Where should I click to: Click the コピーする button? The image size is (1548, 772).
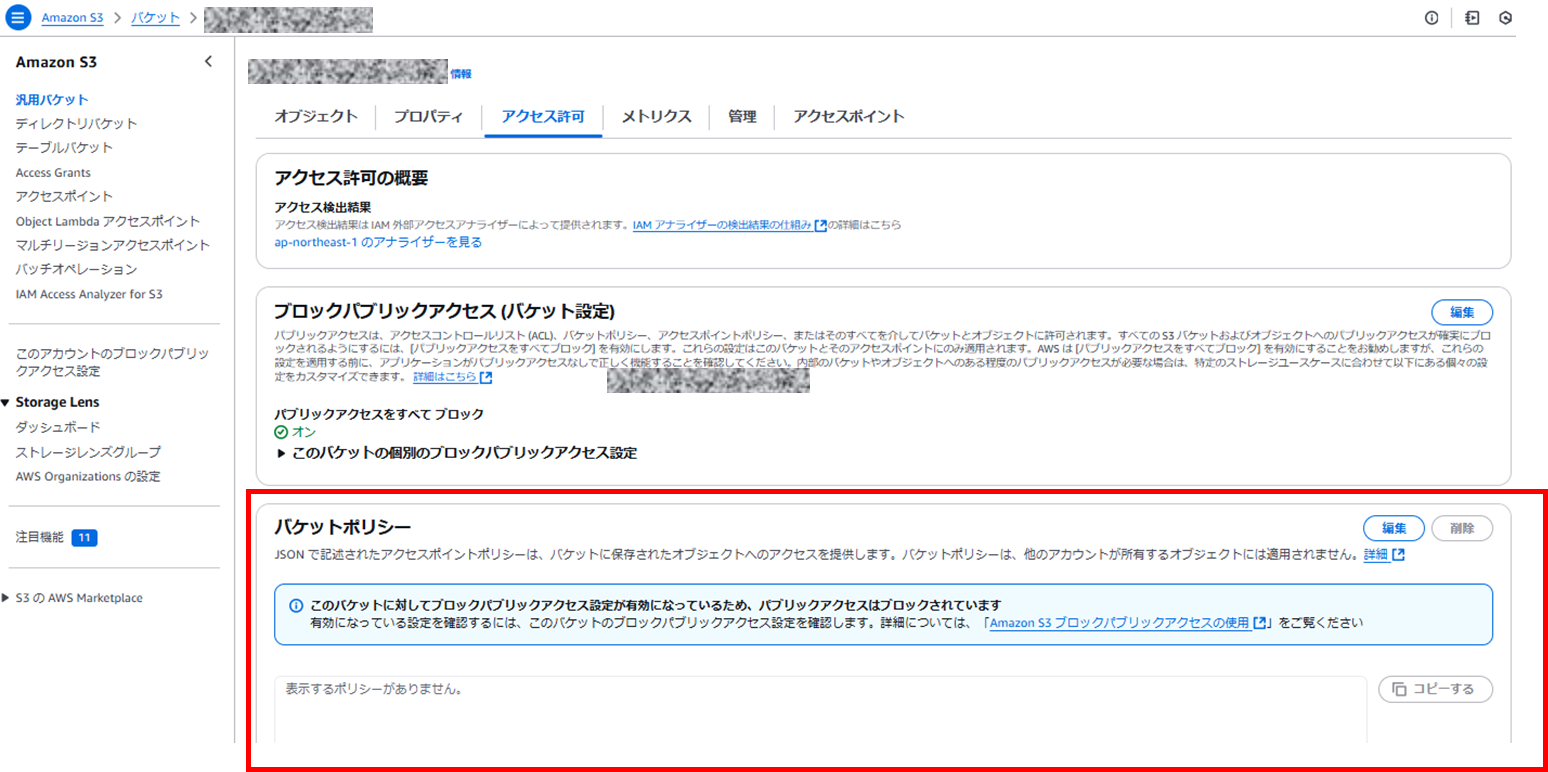coord(1435,689)
